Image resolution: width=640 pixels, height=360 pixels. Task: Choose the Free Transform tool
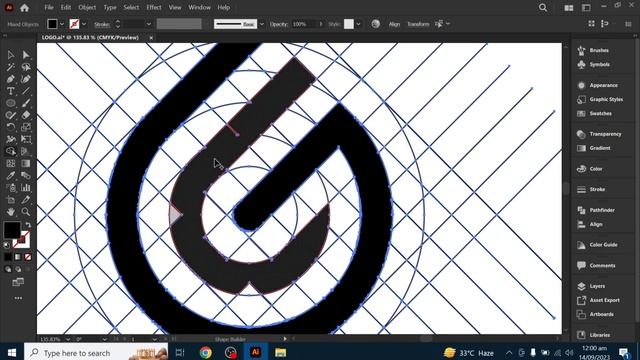pyautogui.click(x=26, y=139)
